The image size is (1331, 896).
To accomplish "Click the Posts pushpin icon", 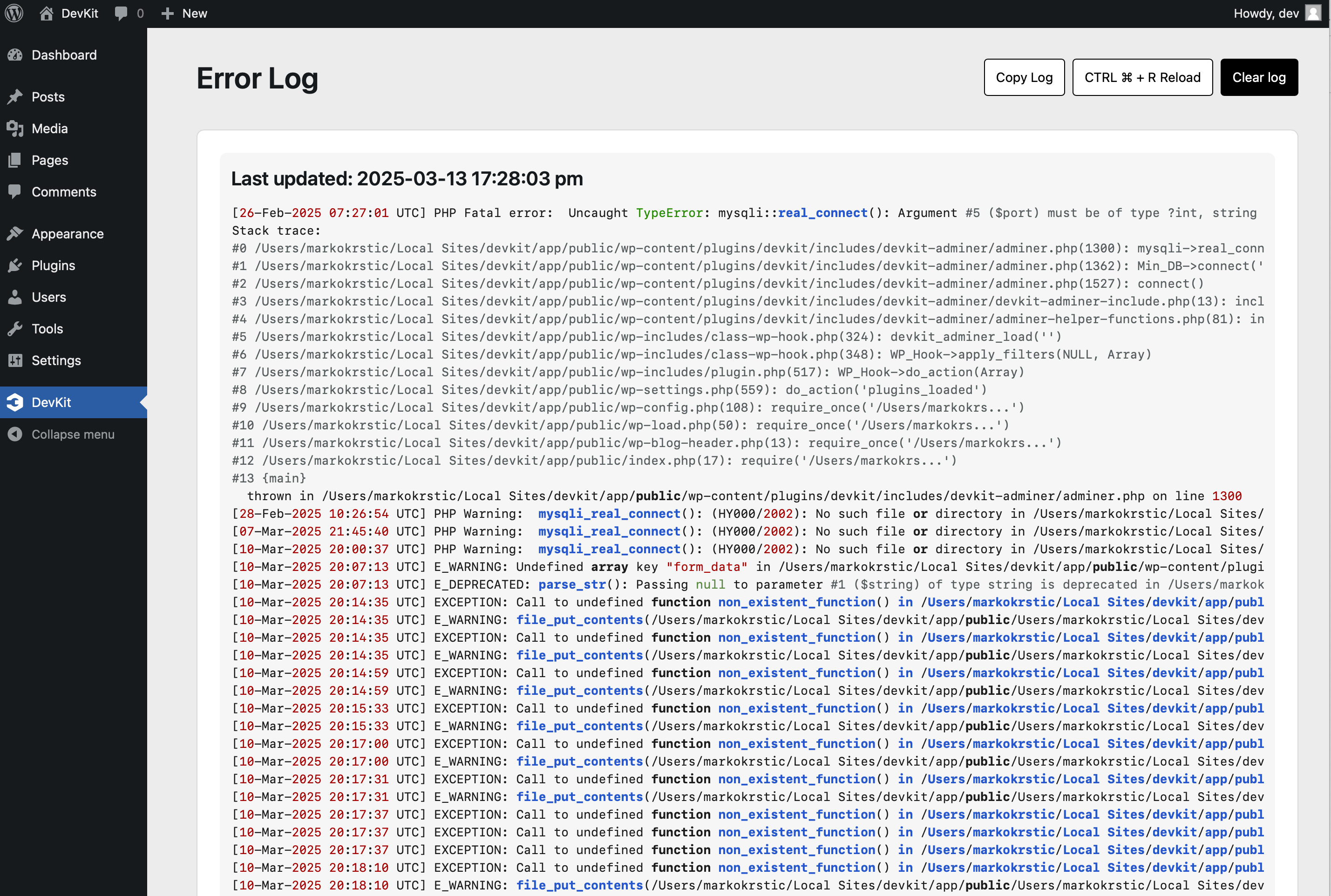I will coord(15,96).
